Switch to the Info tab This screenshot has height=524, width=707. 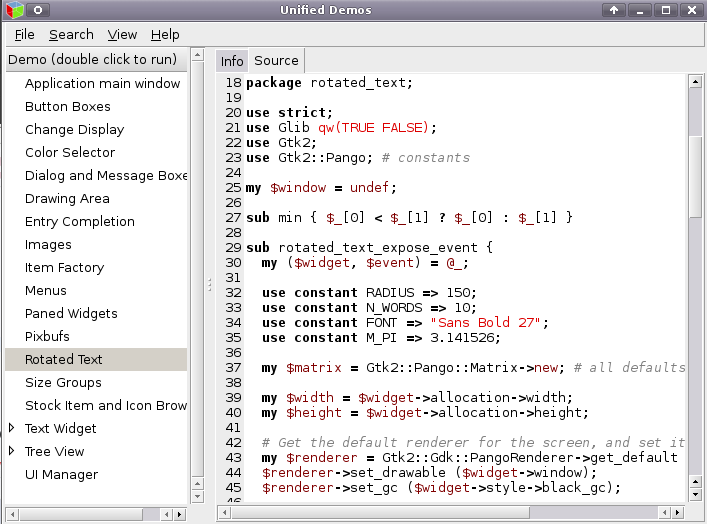(232, 60)
